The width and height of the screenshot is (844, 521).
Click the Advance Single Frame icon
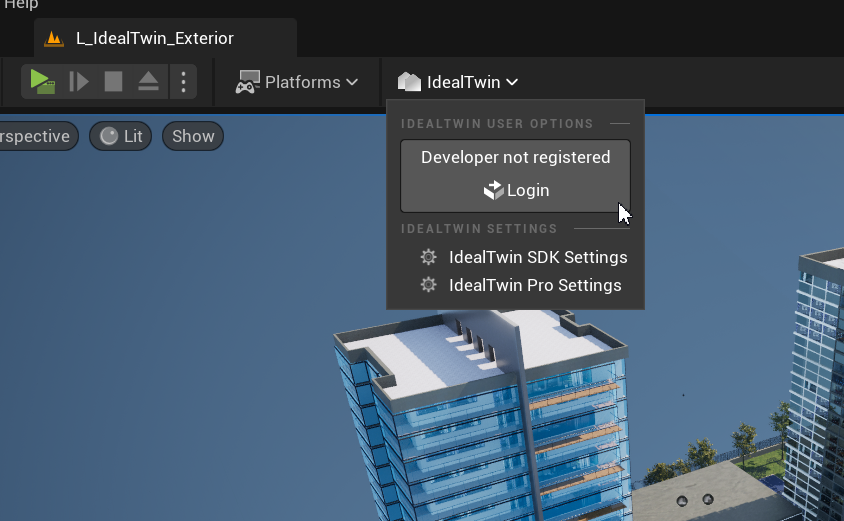click(79, 82)
